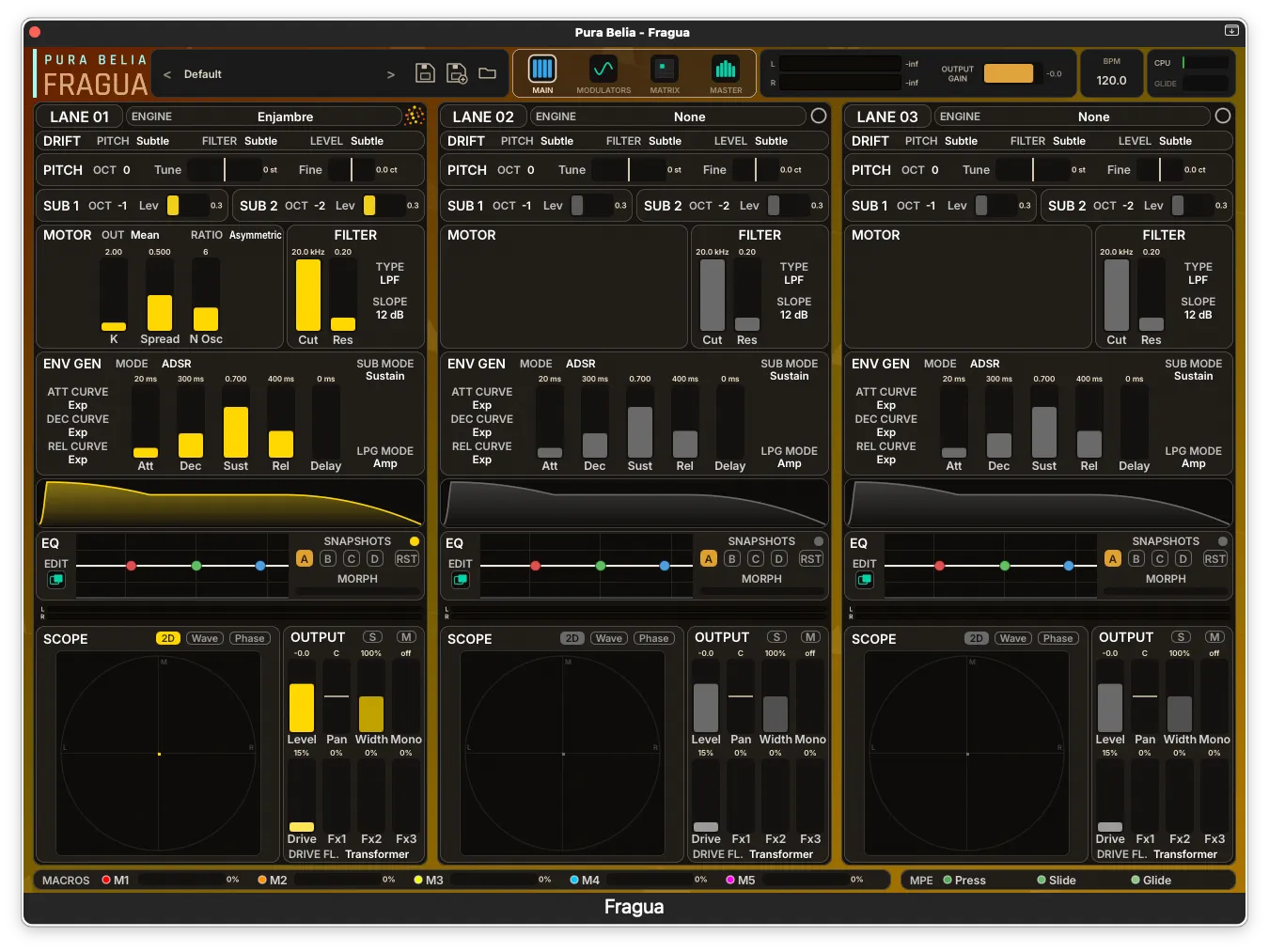1269x952 pixels.
Task: Reset snapshots with RST in Lane 02
Action: [810, 558]
